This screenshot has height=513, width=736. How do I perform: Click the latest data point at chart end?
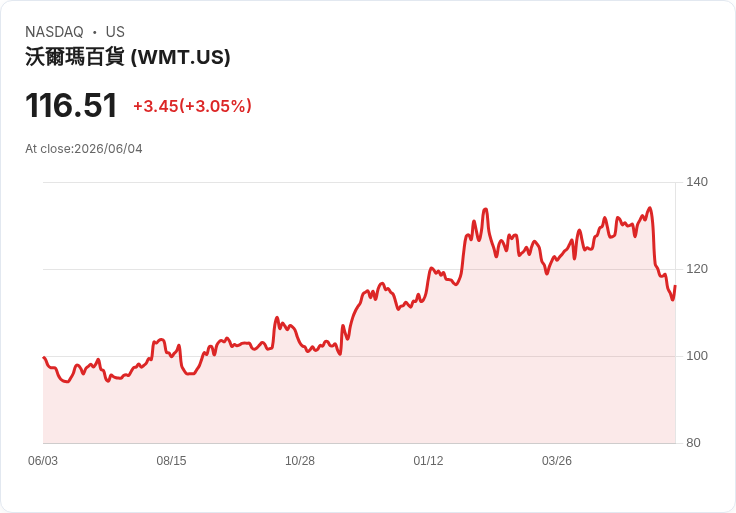[x=675, y=285]
